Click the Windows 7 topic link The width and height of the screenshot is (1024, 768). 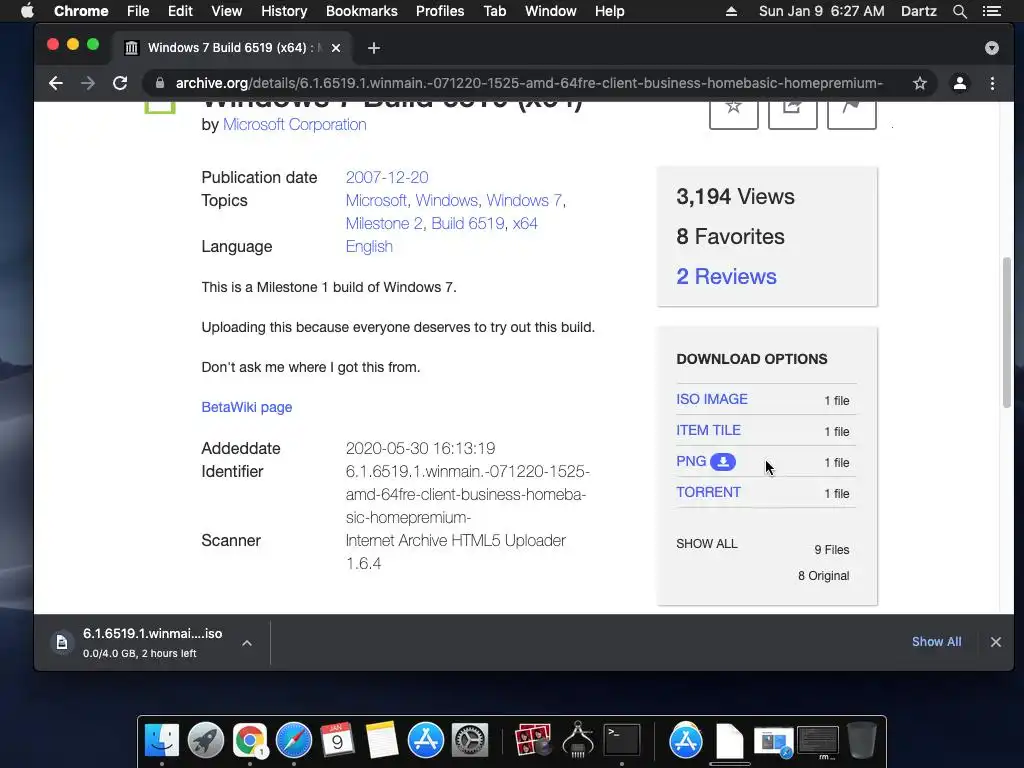click(x=524, y=200)
